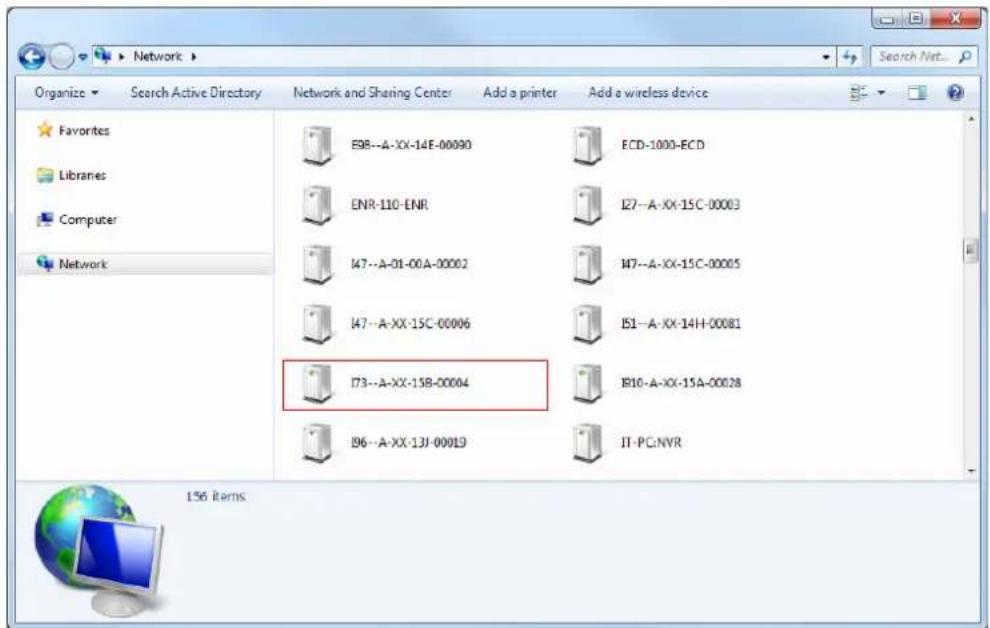Click the I47--A-XX-15C-00005 name label
Viewport: 990px width, 628px height.
tap(680, 264)
